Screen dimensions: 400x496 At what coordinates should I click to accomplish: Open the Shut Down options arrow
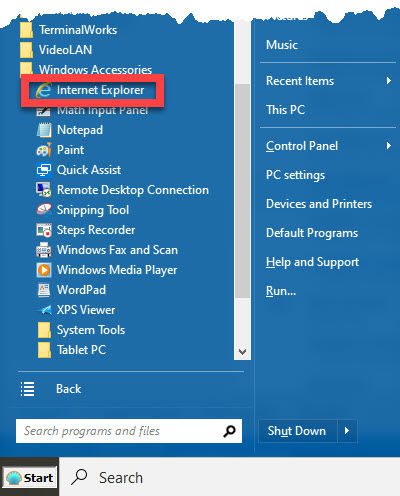347,431
